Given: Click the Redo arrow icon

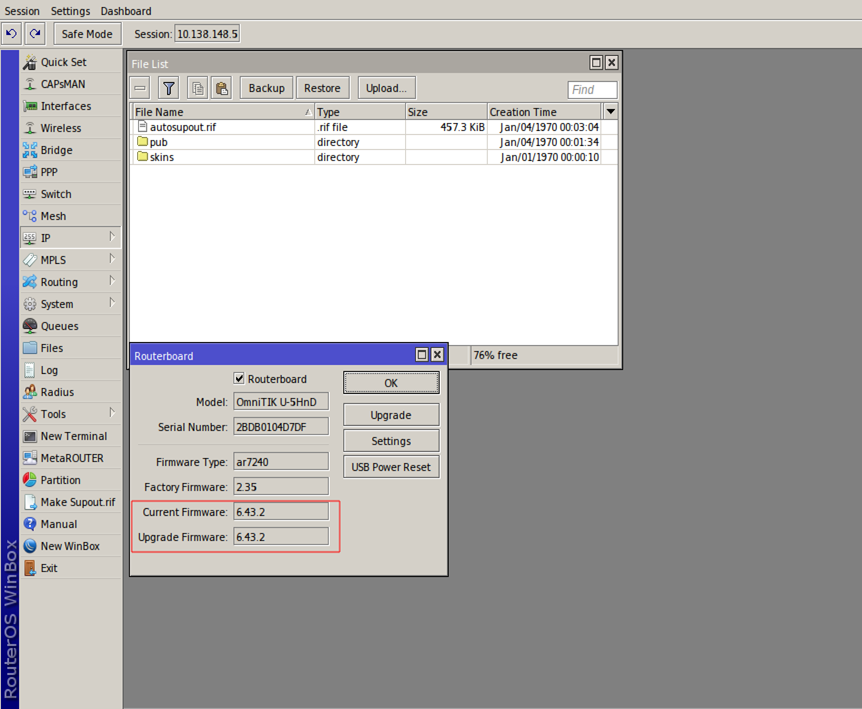Looking at the screenshot, I should (35, 34).
